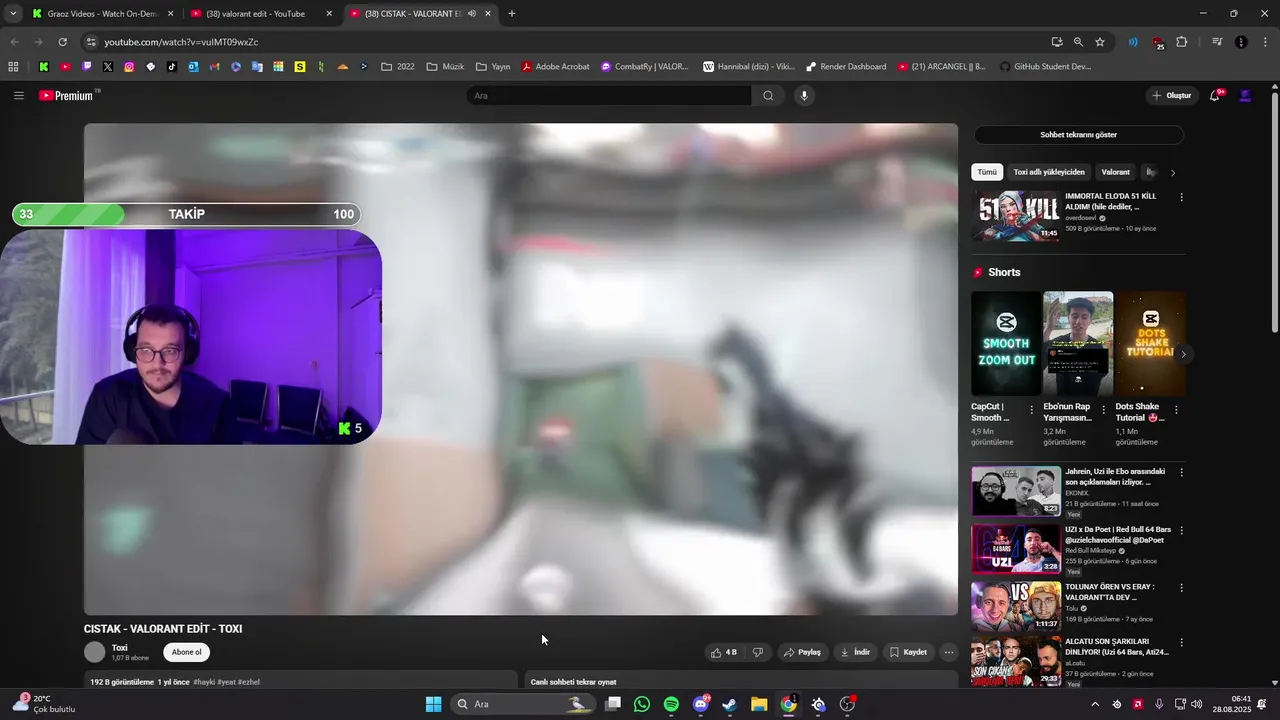
Task: Open the #hayki hashtag link
Action: [204, 682]
